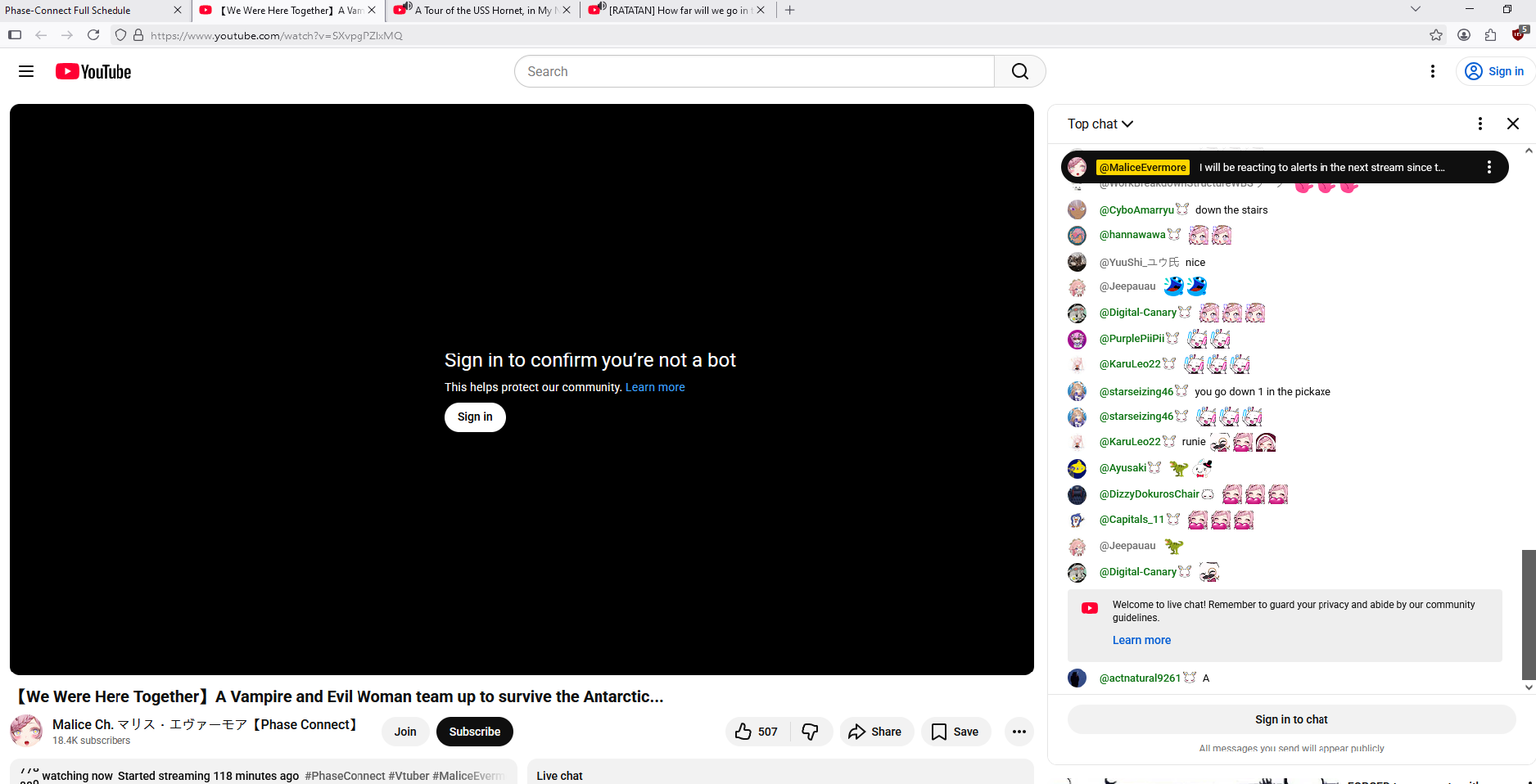Open pinned message options menu
Screen dimensions: 1536x784
click(1489, 167)
